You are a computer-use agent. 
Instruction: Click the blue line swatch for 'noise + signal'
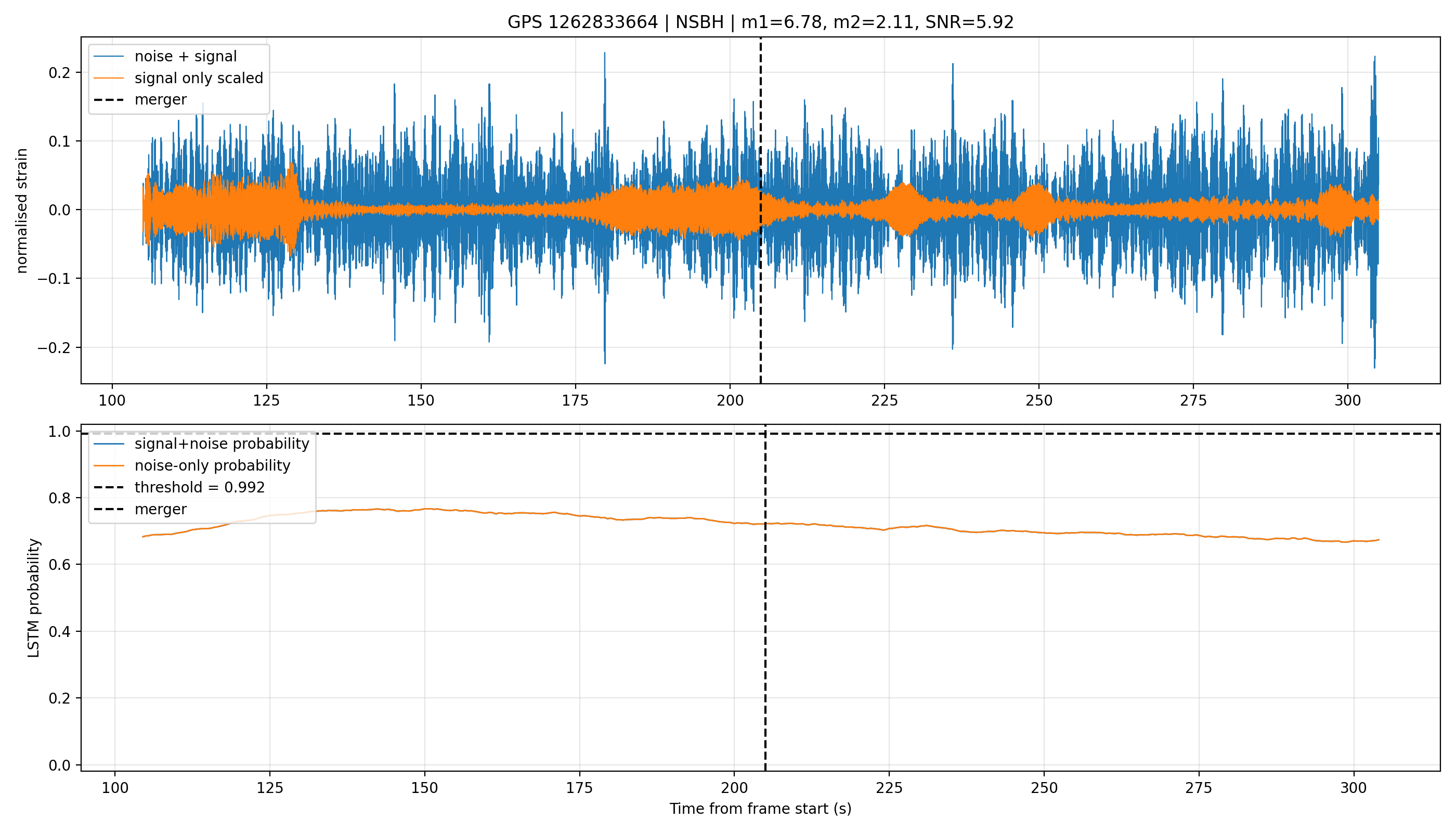109,56
